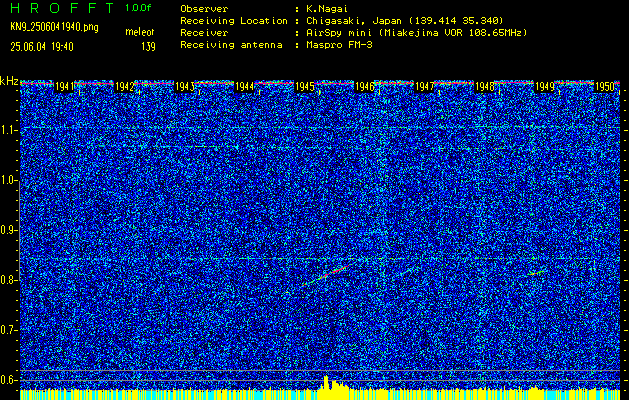
Task: Click the 1947 time marker
Action: (424, 87)
